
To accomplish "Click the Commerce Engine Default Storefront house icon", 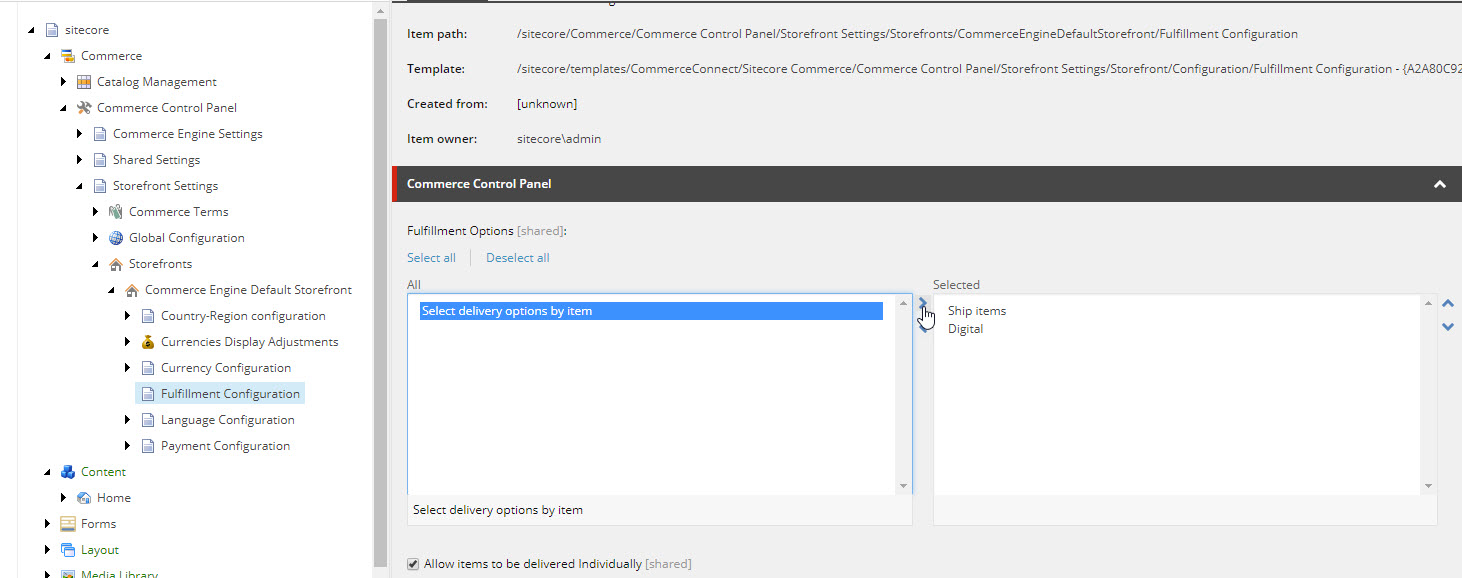I will click(x=132, y=290).
